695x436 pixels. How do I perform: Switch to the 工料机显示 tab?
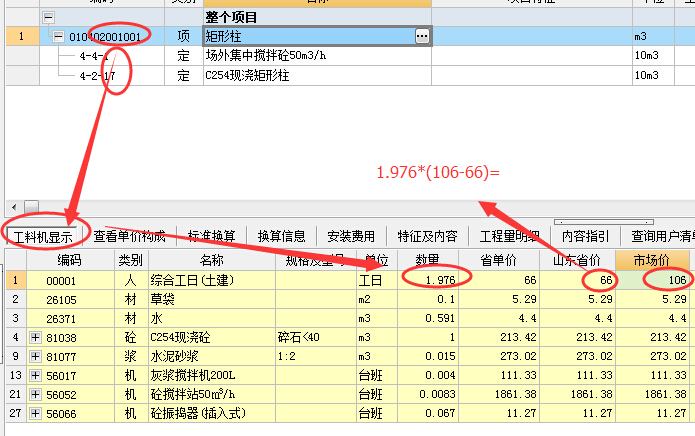click(x=43, y=237)
